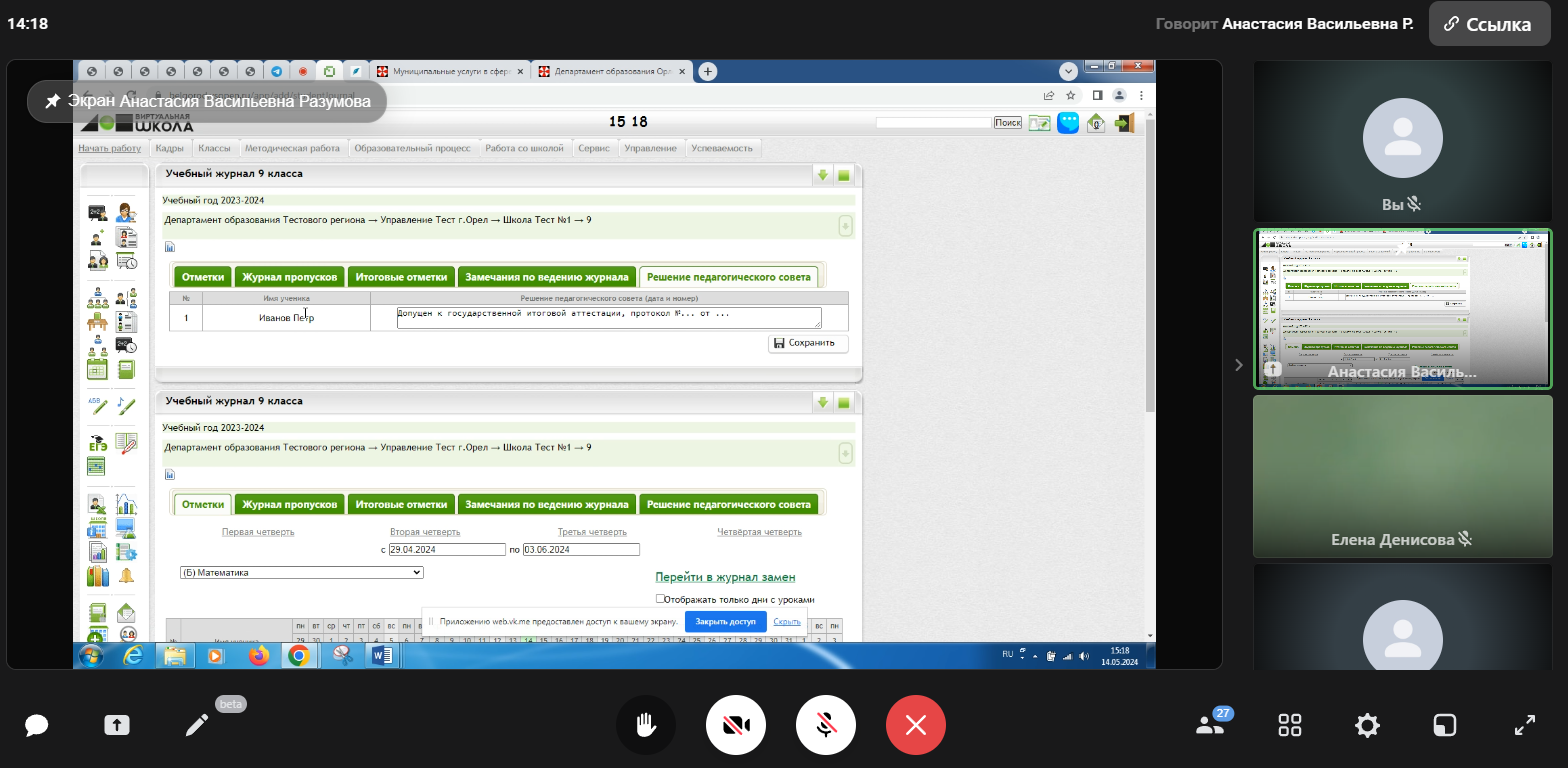The height and width of the screenshot is (768, 1568).
Task: Select the Елена Денисова participant tile
Action: [1402, 476]
